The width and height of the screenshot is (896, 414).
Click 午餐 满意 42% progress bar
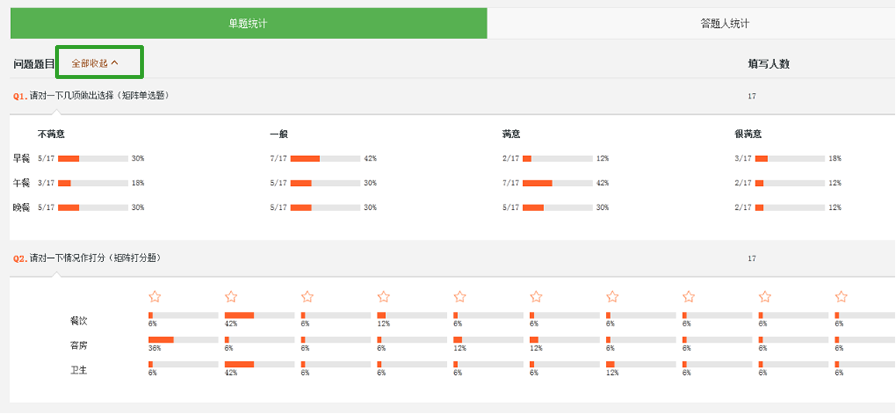coord(558,183)
